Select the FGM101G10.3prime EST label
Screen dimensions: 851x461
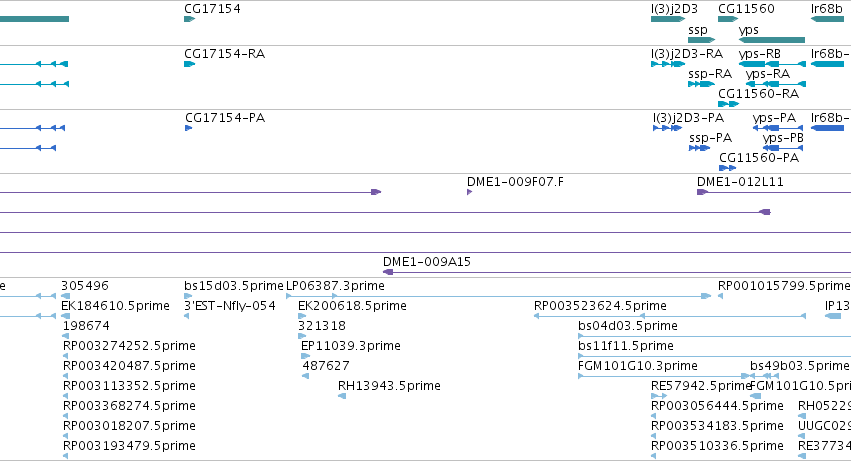click(x=638, y=366)
